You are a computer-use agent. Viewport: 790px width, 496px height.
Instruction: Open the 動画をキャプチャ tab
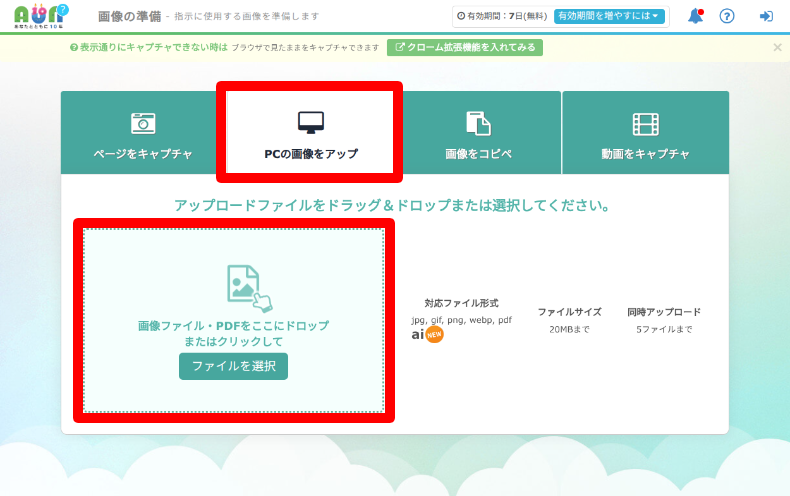645,133
